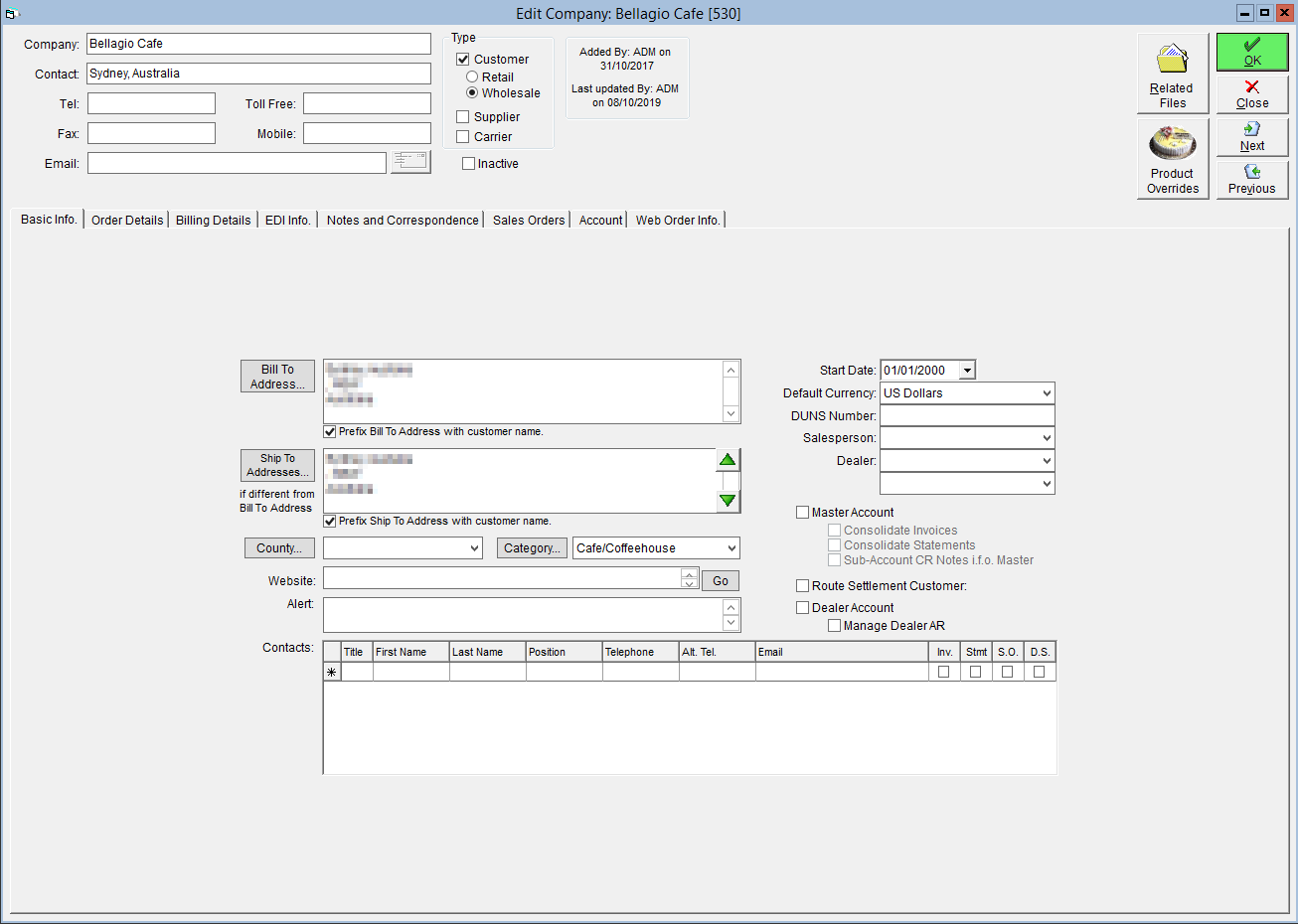Click the Bill To Address button
Image resolution: width=1298 pixels, height=924 pixels.
277,377
